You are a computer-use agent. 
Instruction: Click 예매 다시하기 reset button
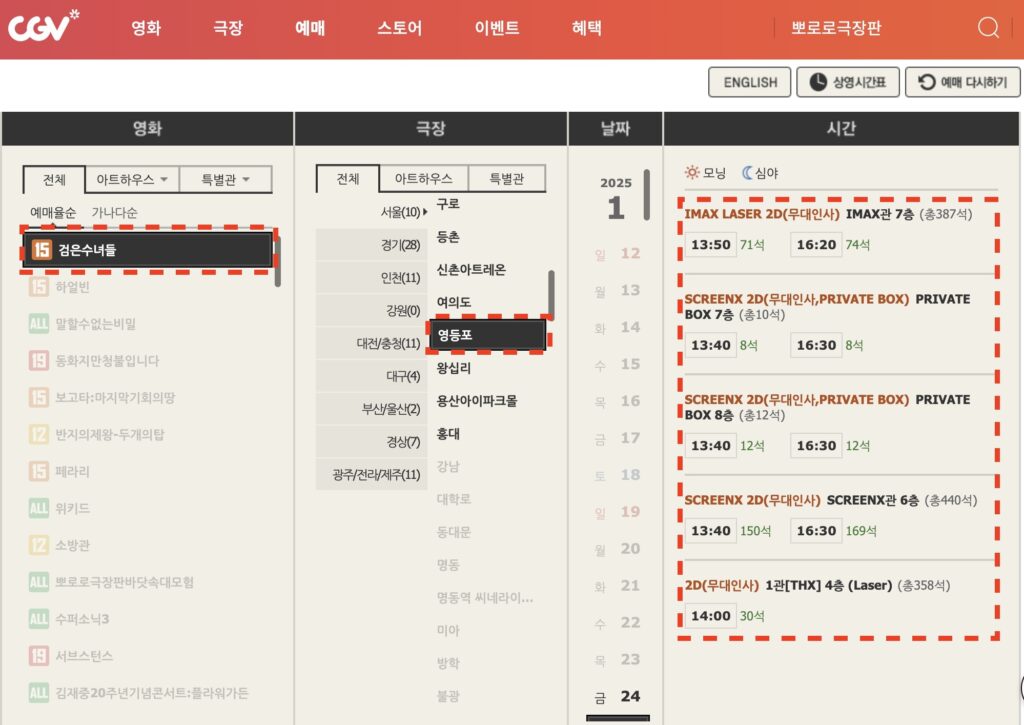pos(963,82)
